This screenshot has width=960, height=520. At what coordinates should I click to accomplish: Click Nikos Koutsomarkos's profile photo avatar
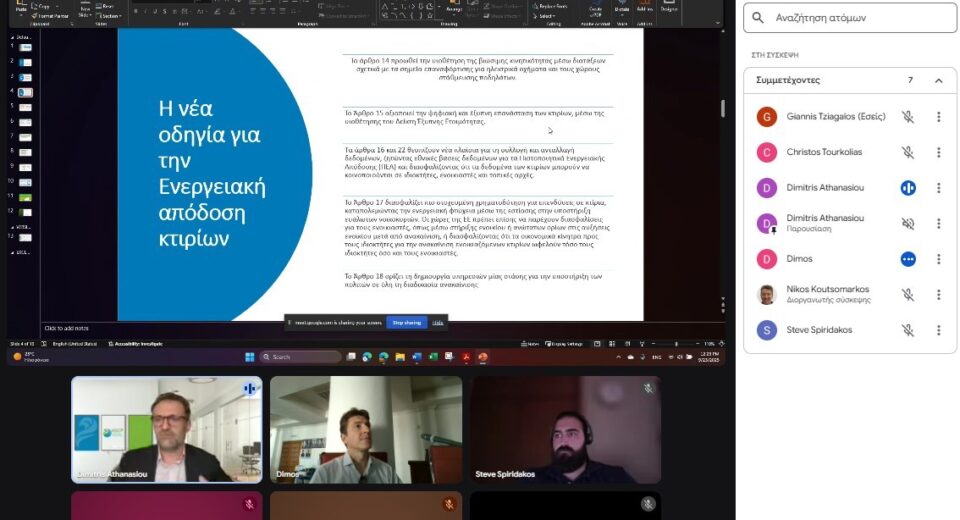[767, 295]
